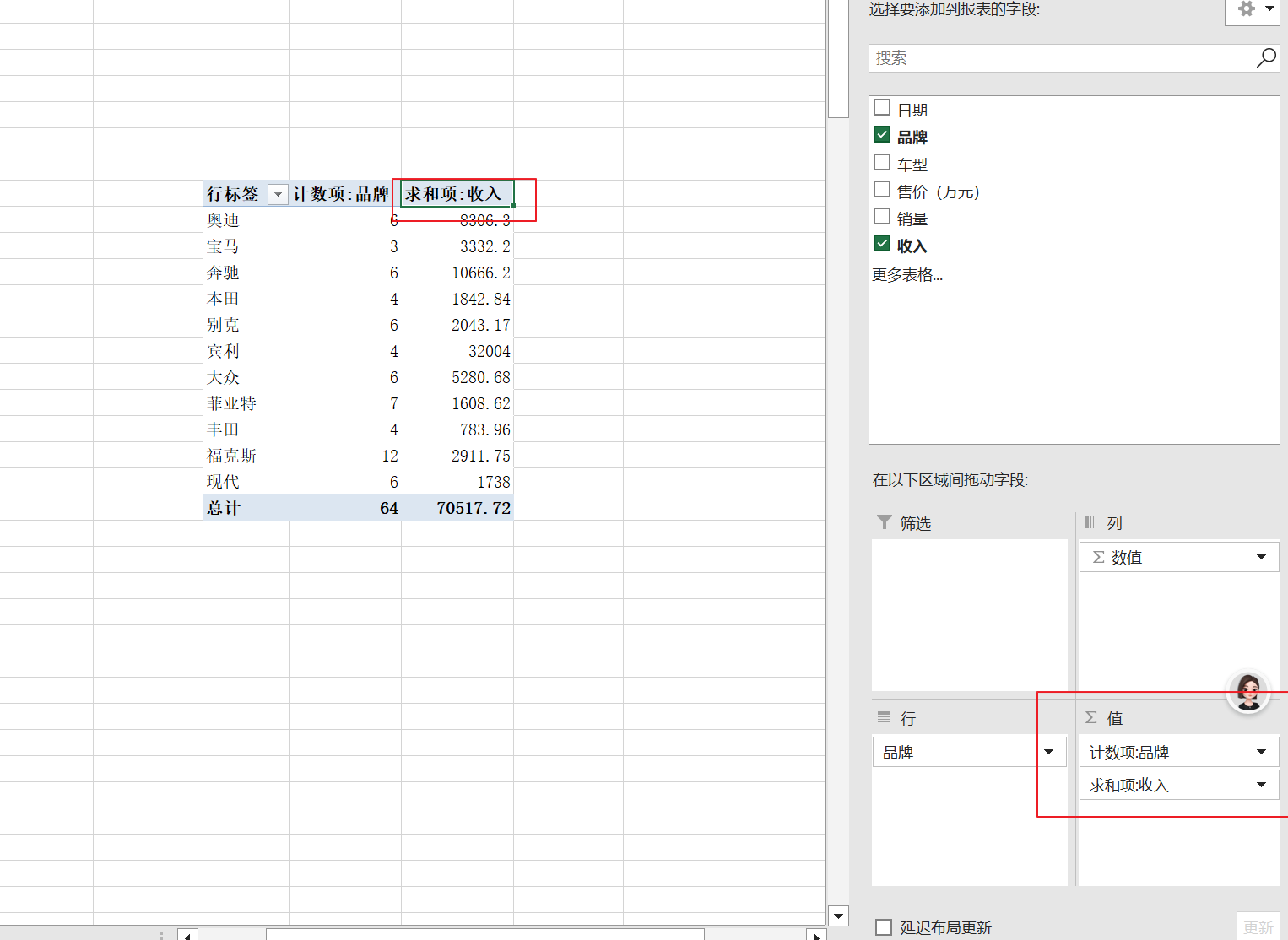This screenshot has width=1288, height=940.
Task: Select the cell with value 3332.2
Action: [x=457, y=246]
